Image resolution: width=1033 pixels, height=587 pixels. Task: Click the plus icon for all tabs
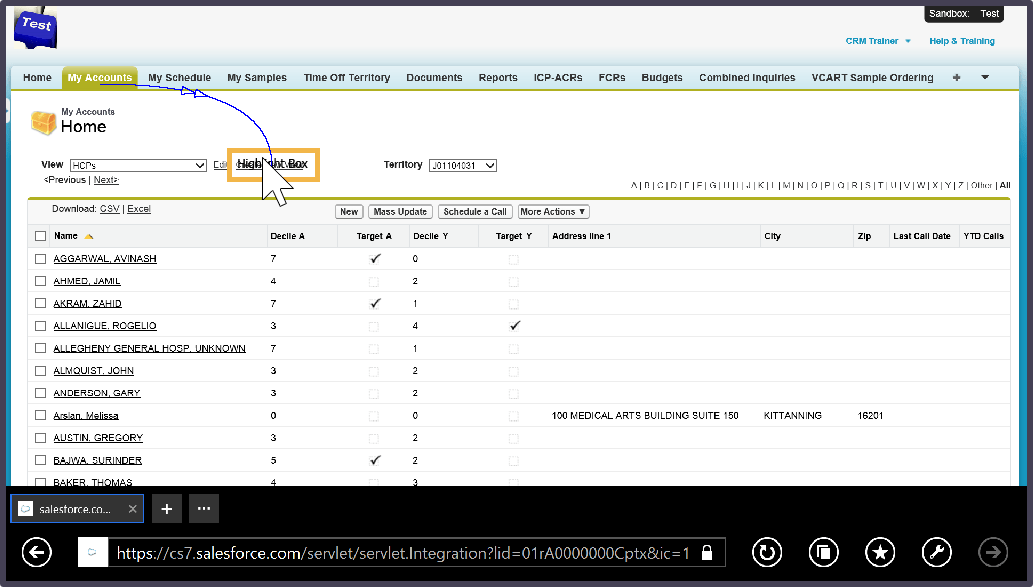click(956, 78)
